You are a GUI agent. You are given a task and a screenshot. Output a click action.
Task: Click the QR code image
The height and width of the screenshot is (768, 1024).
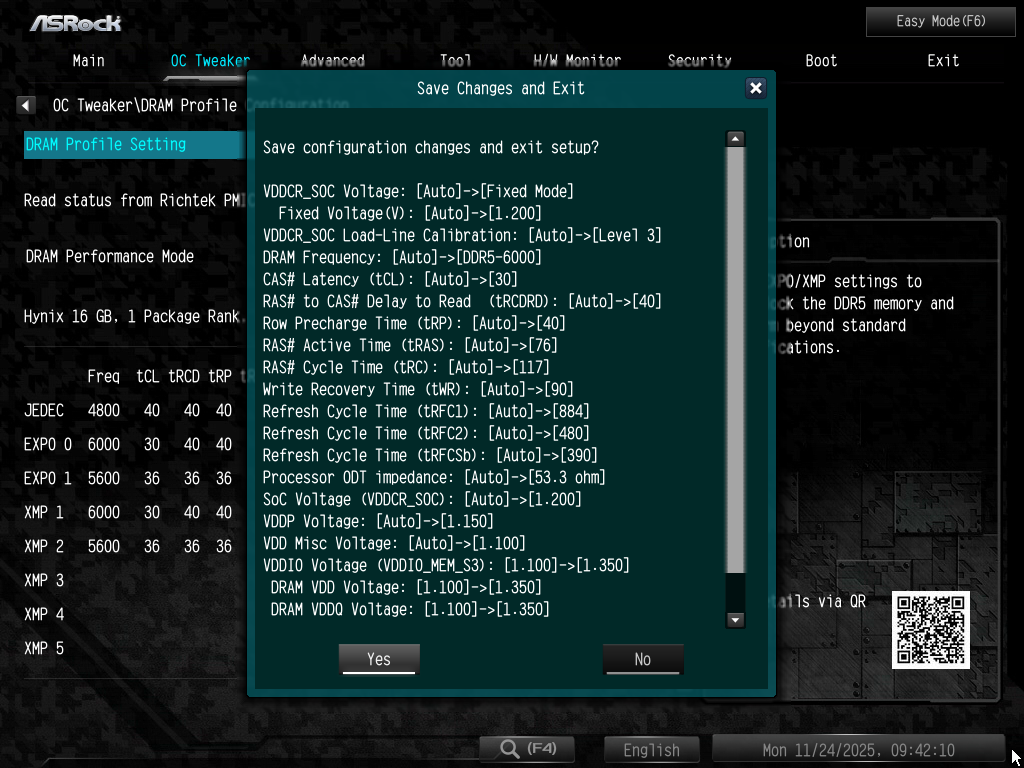coord(930,629)
